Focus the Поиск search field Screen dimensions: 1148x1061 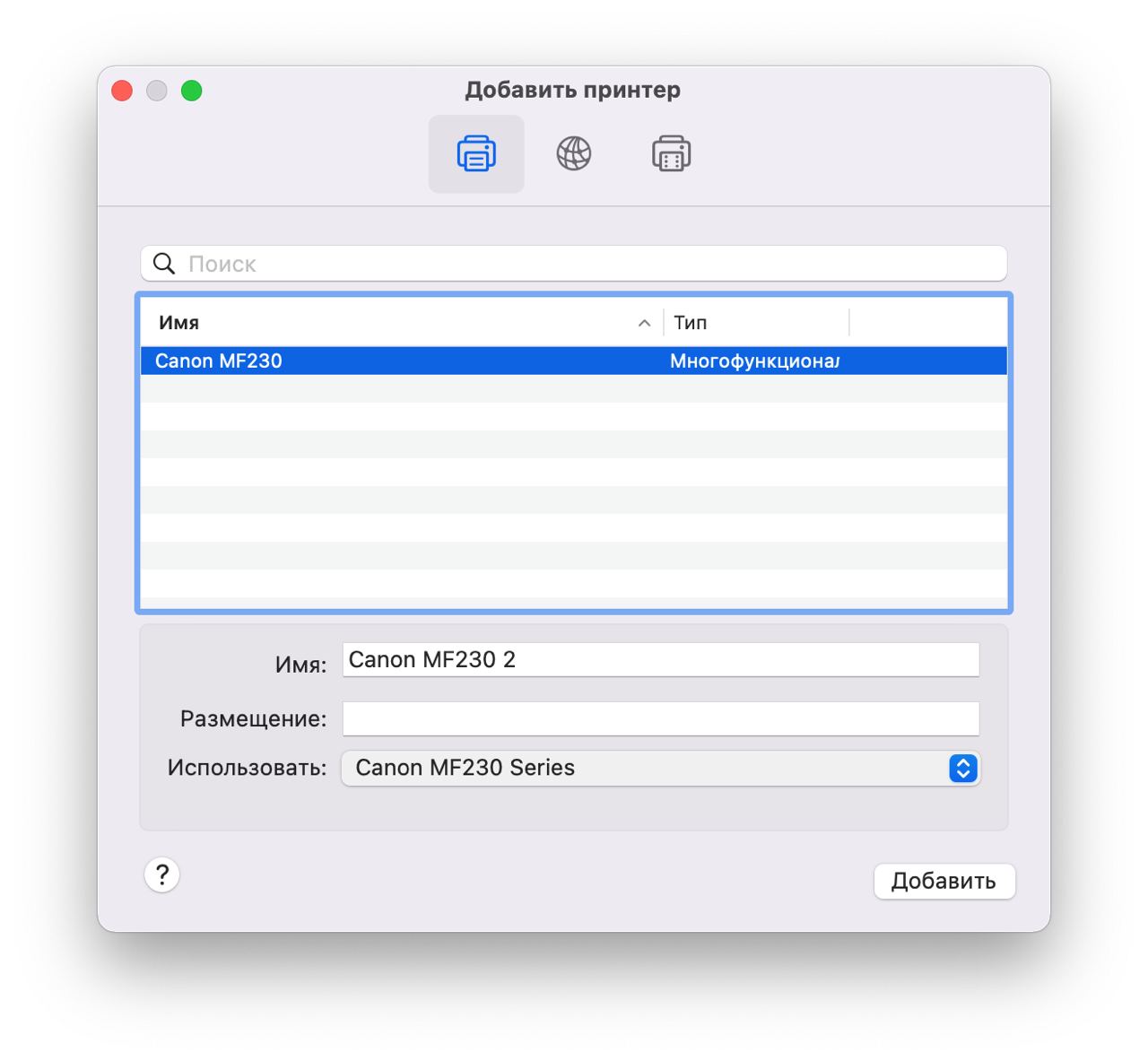pos(574,264)
